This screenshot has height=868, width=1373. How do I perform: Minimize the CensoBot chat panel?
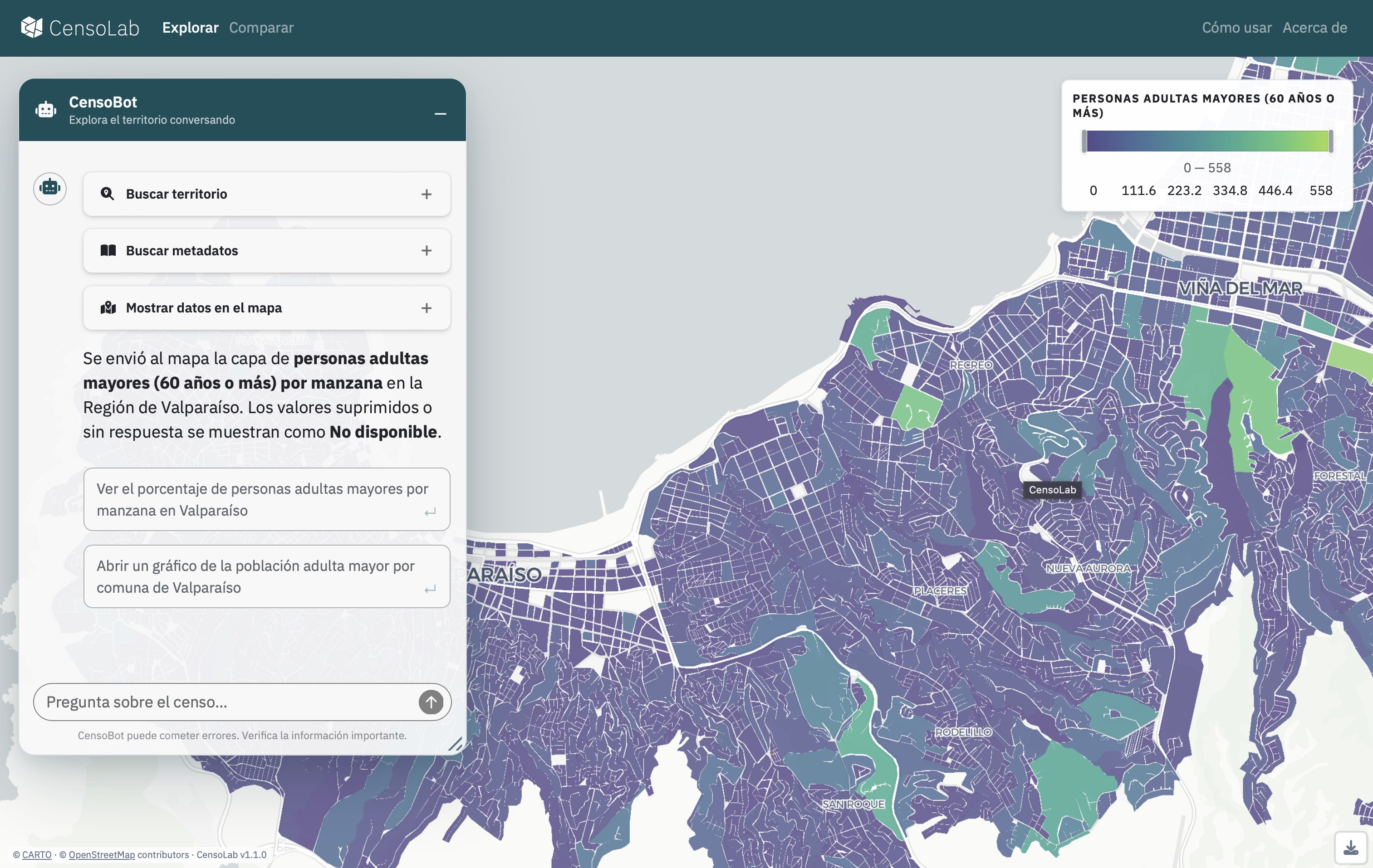440,114
